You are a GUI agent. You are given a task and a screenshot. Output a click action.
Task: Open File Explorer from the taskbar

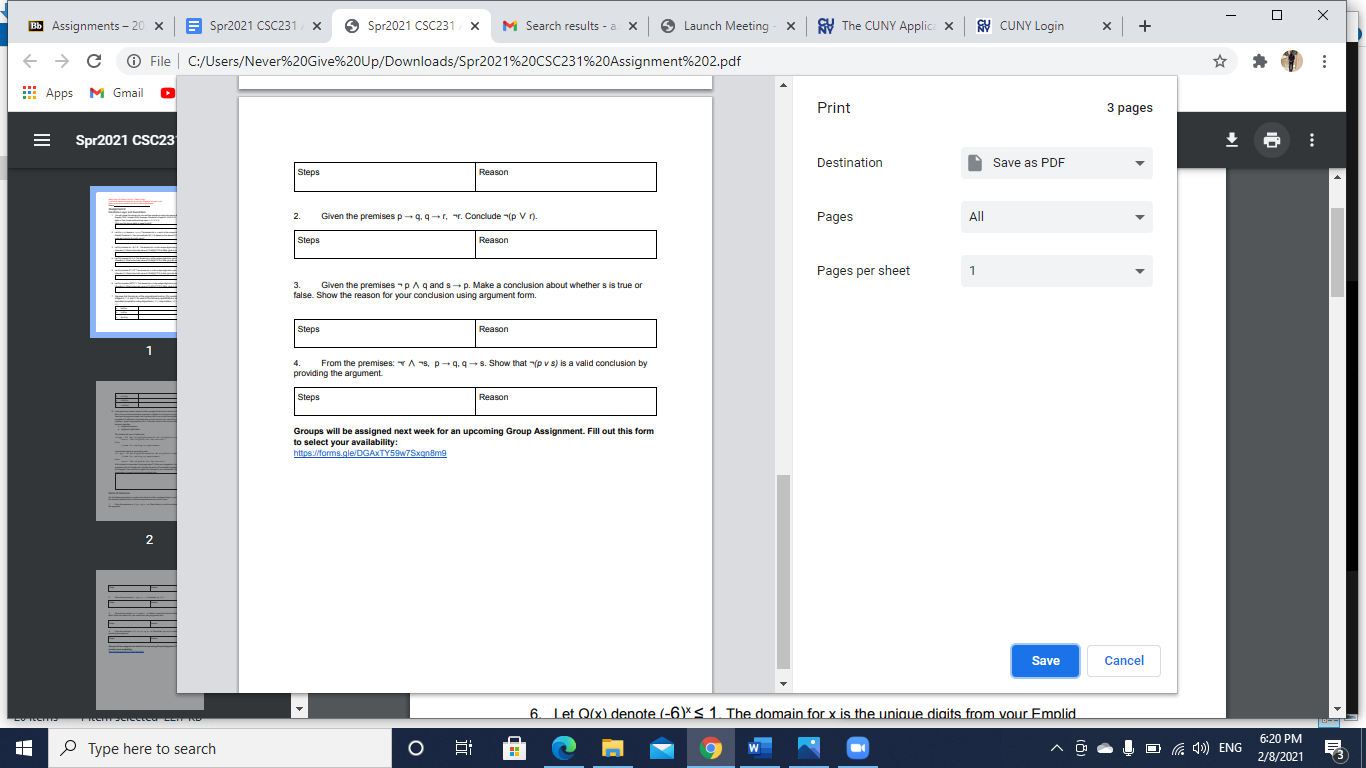pos(613,748)
